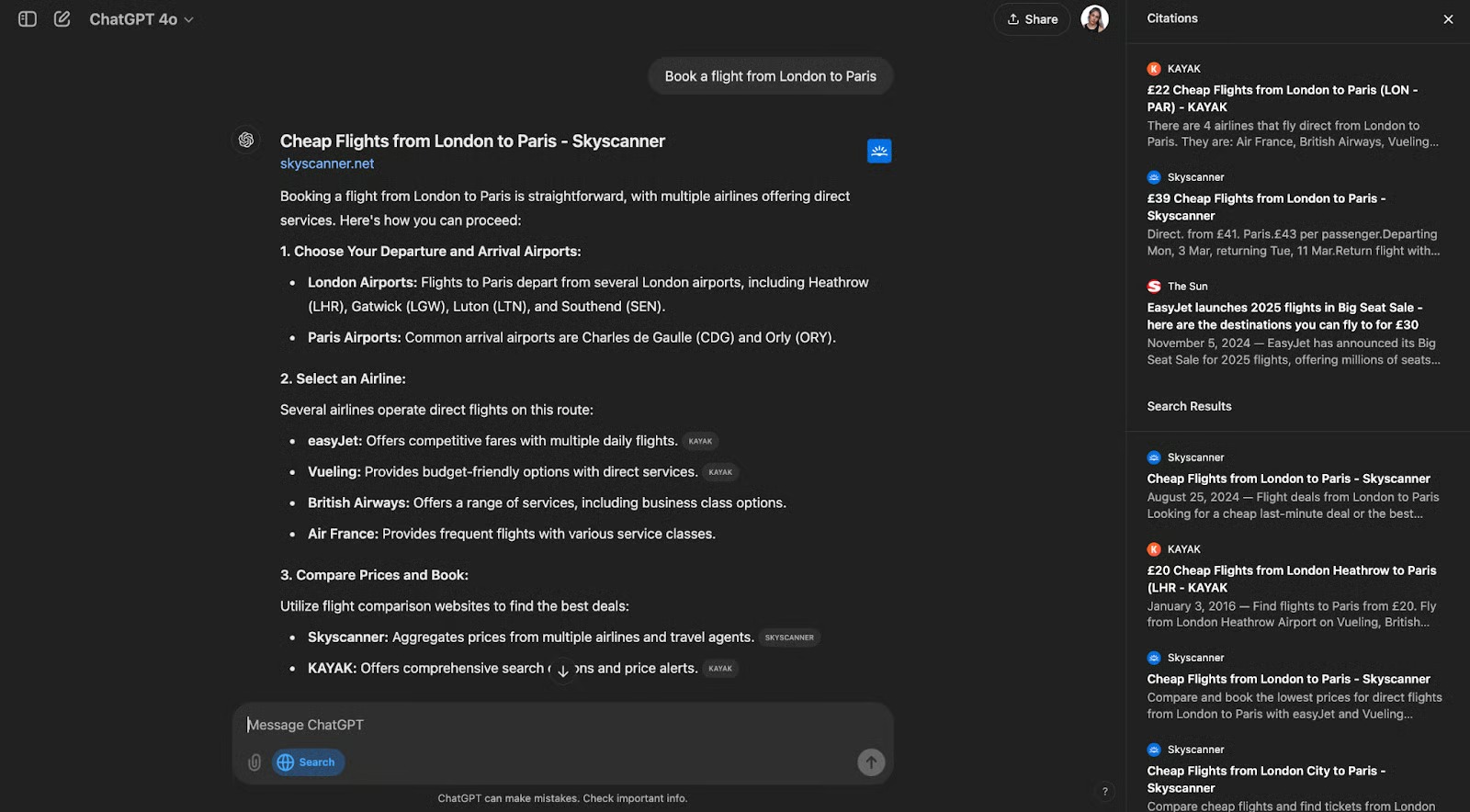Open the skyscanner.net link
This screenshot has height=812, width=1470.
tap(327, 164)
